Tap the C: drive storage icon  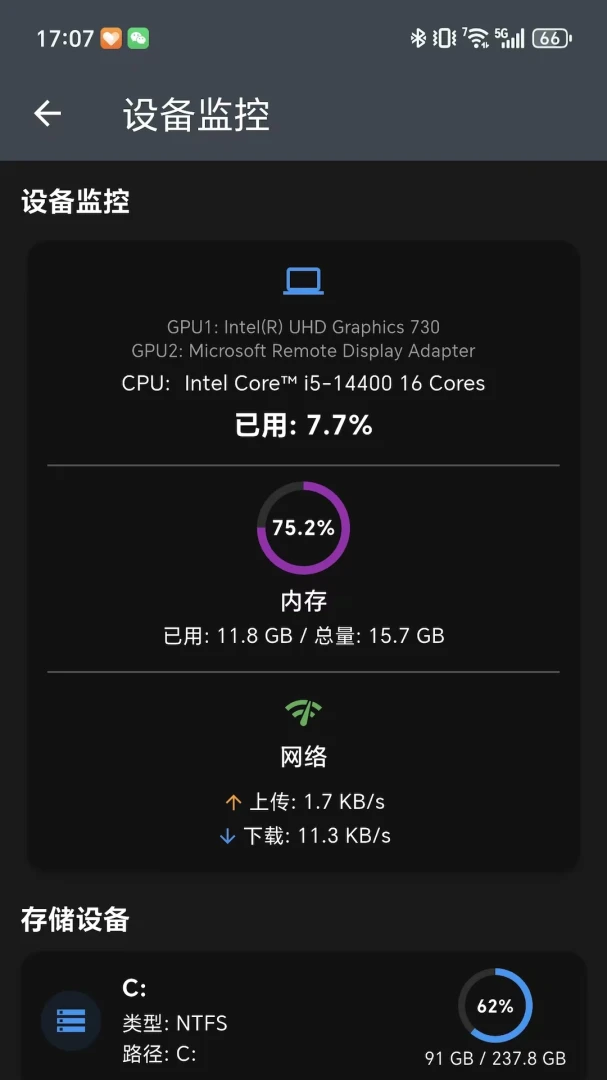pyautogui.click(x=71, y=1020)
